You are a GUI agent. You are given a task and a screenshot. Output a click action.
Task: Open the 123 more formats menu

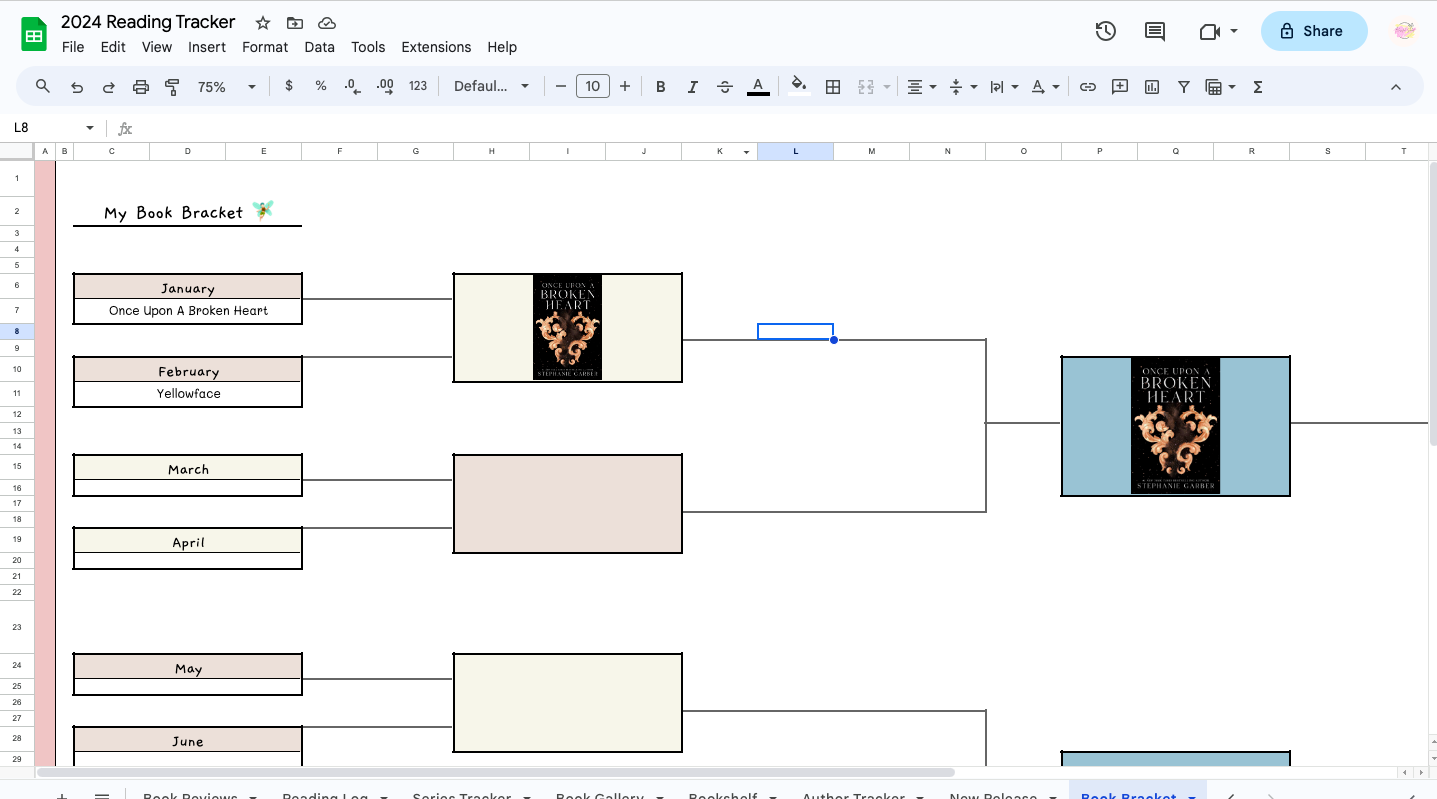point(418,86)
